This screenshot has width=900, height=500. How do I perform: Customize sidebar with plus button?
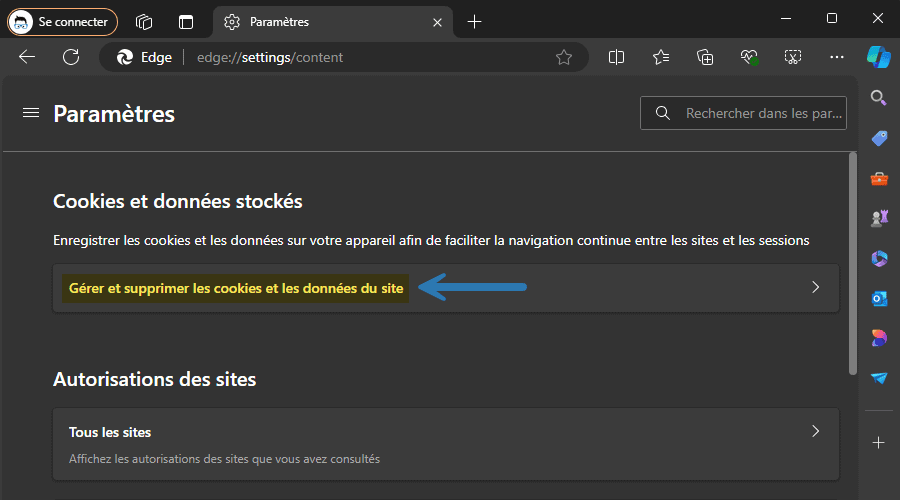point(879,443)
